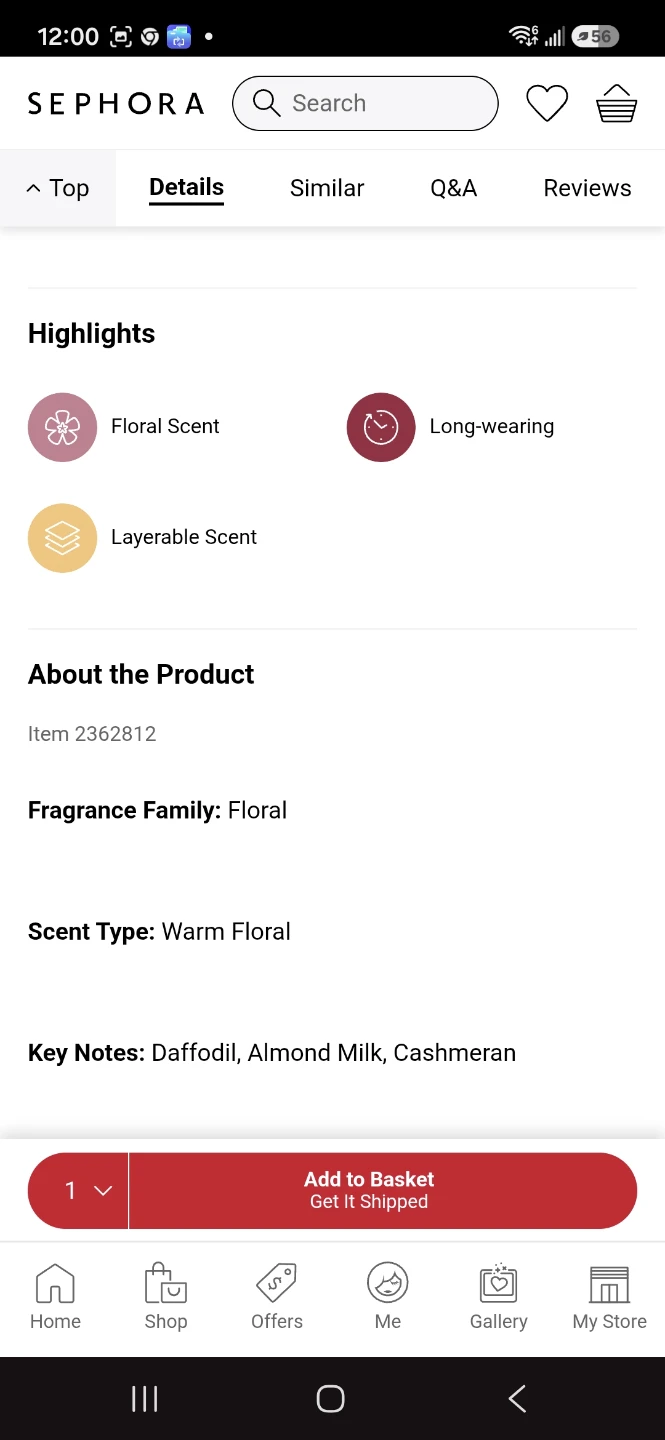Tap the Android back navigation button
The height and width of the screenshot is (1440, 665).
[x=517, y=1398]
